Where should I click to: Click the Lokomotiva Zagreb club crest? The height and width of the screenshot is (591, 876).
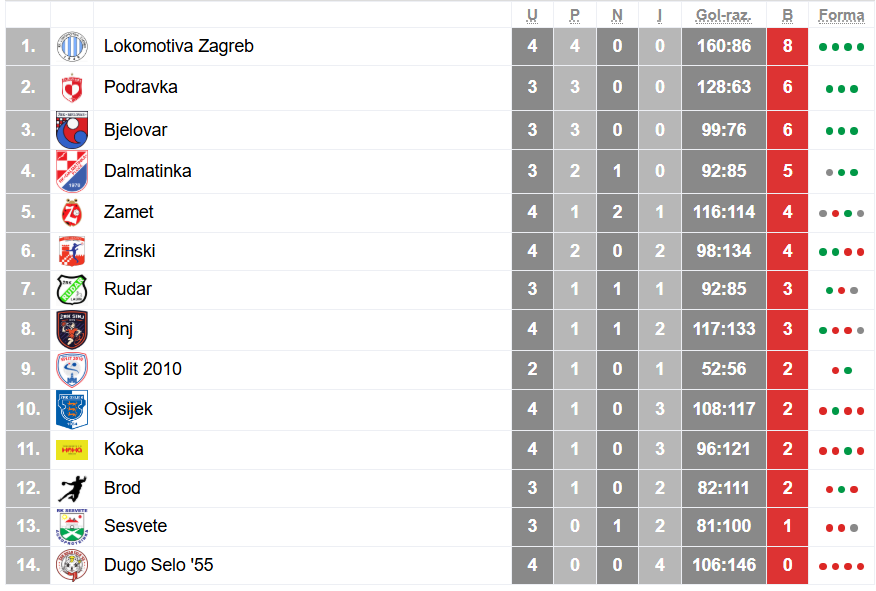click(72, 46)
